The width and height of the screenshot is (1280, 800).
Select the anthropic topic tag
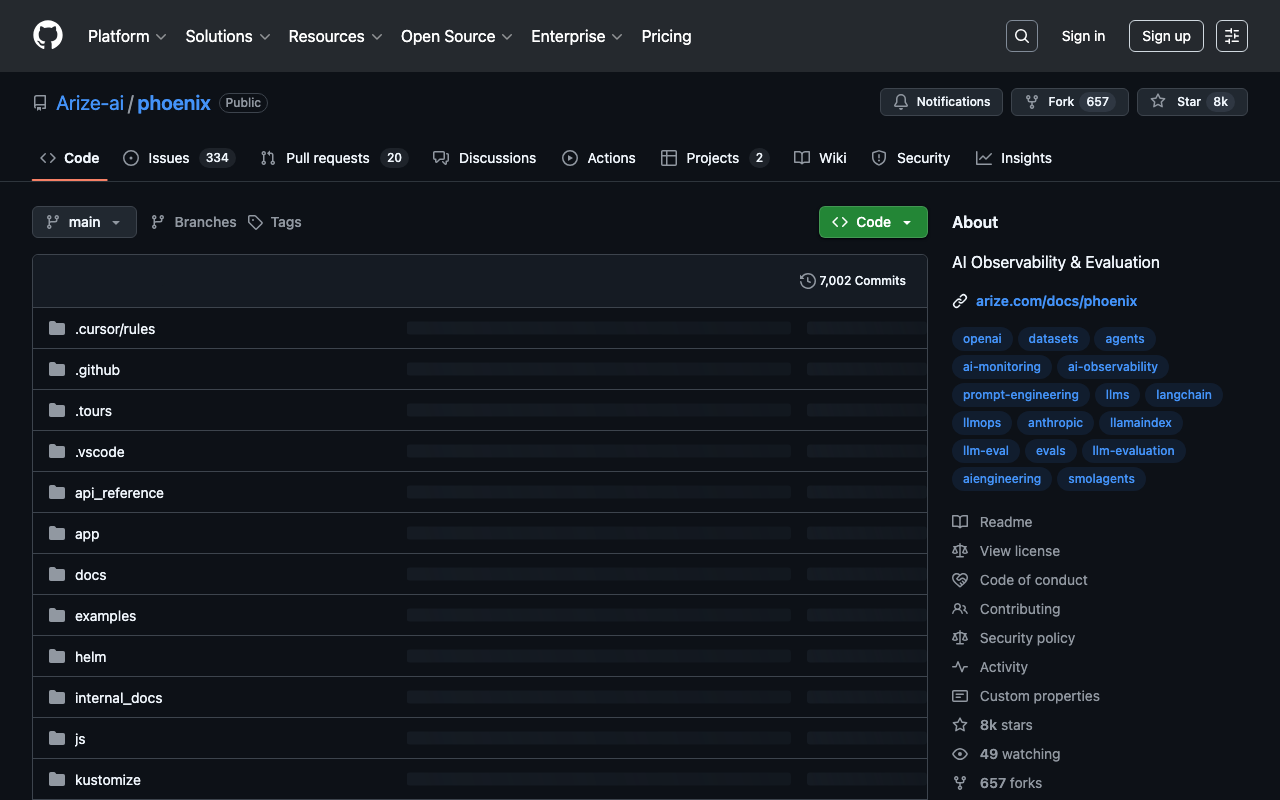1055,423
